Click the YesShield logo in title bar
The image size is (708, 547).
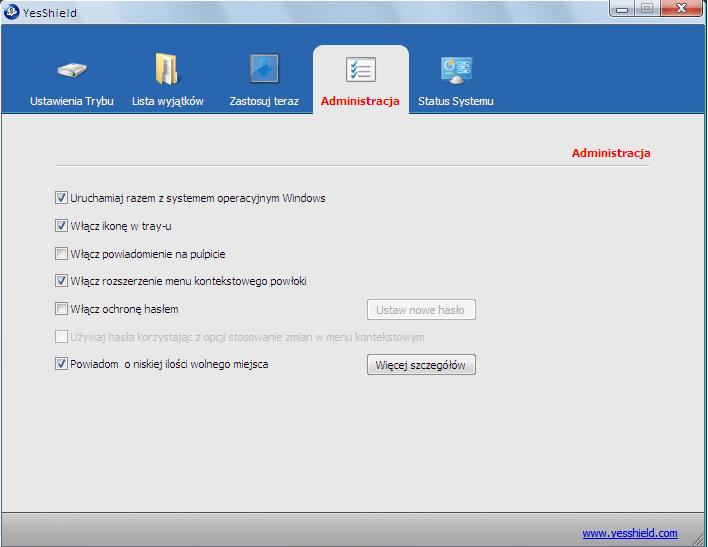click(x=11, y=12)
